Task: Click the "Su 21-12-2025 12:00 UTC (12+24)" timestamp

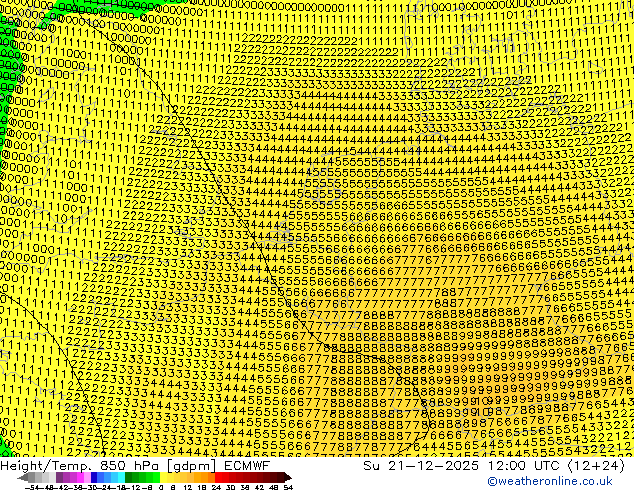Action: pos(494,466)
